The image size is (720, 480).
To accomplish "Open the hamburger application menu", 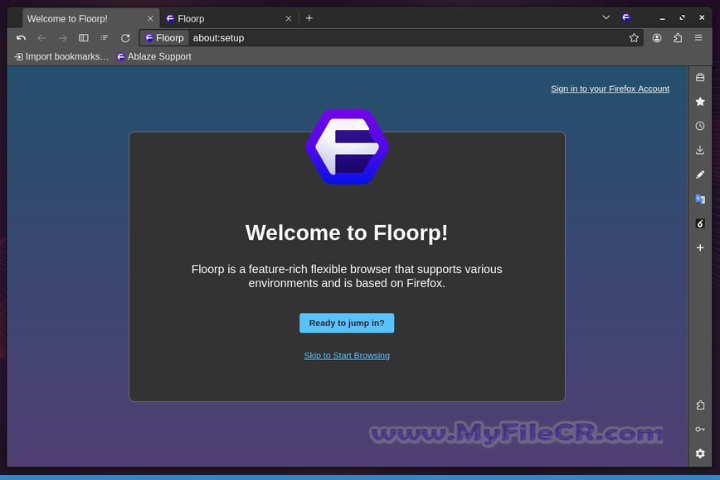I will [698, 38].
